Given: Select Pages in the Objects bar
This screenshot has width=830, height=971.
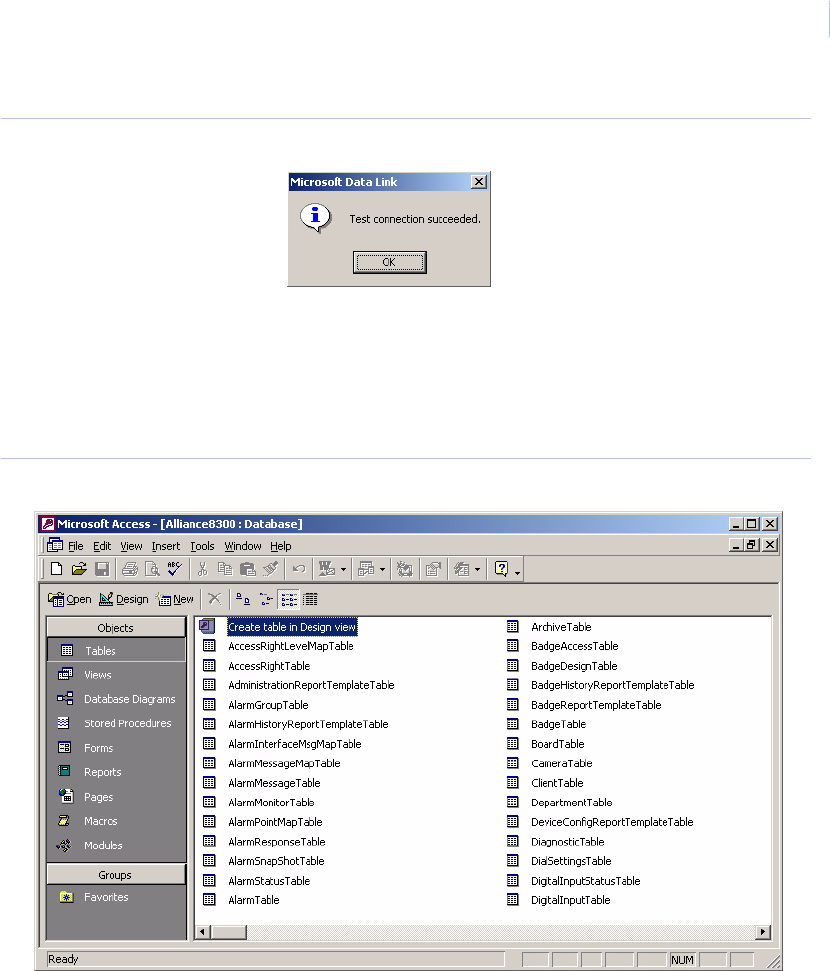Looking at the screenshot, I should tap(98, 796).
